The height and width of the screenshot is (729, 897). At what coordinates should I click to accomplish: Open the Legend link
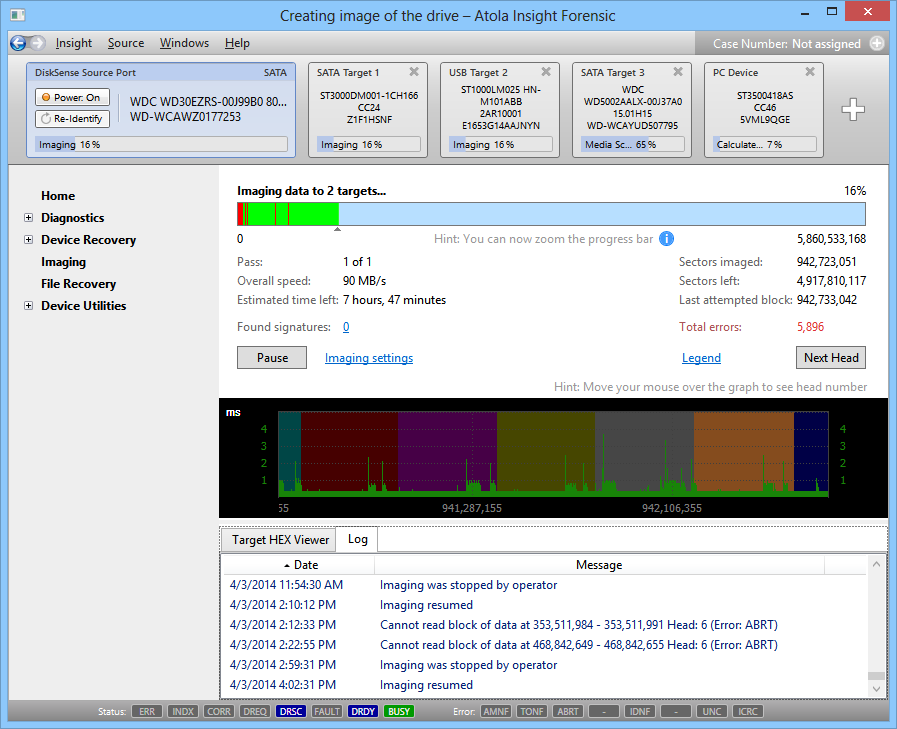pos(701,358)
